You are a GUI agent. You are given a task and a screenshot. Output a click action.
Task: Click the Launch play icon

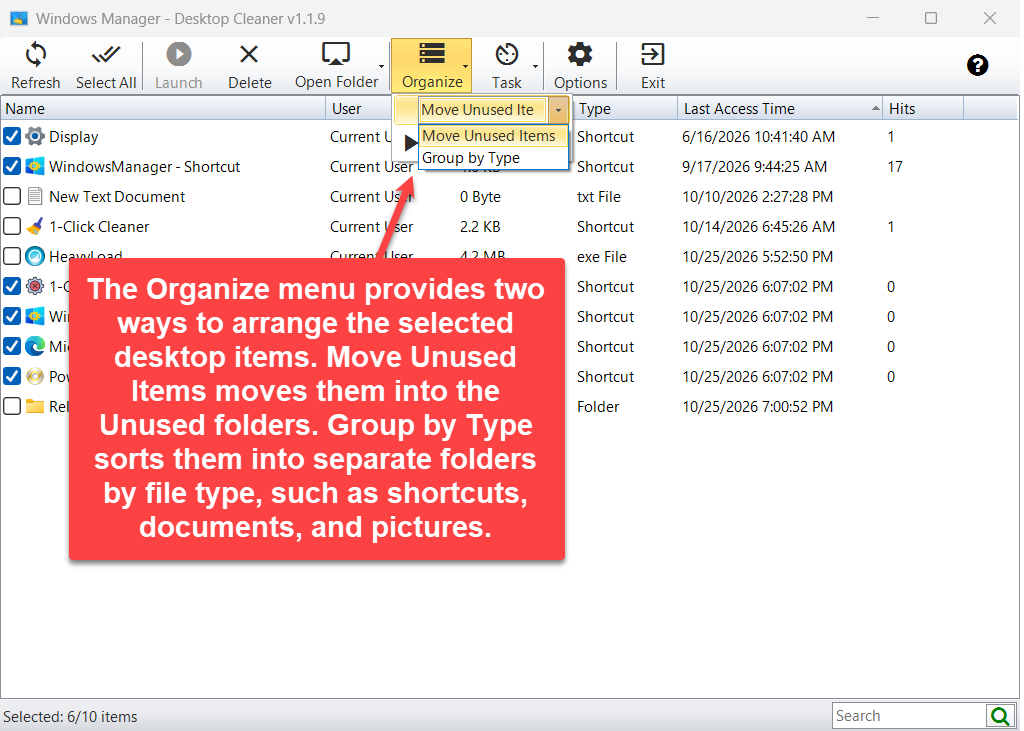click(x=178, y=54)
